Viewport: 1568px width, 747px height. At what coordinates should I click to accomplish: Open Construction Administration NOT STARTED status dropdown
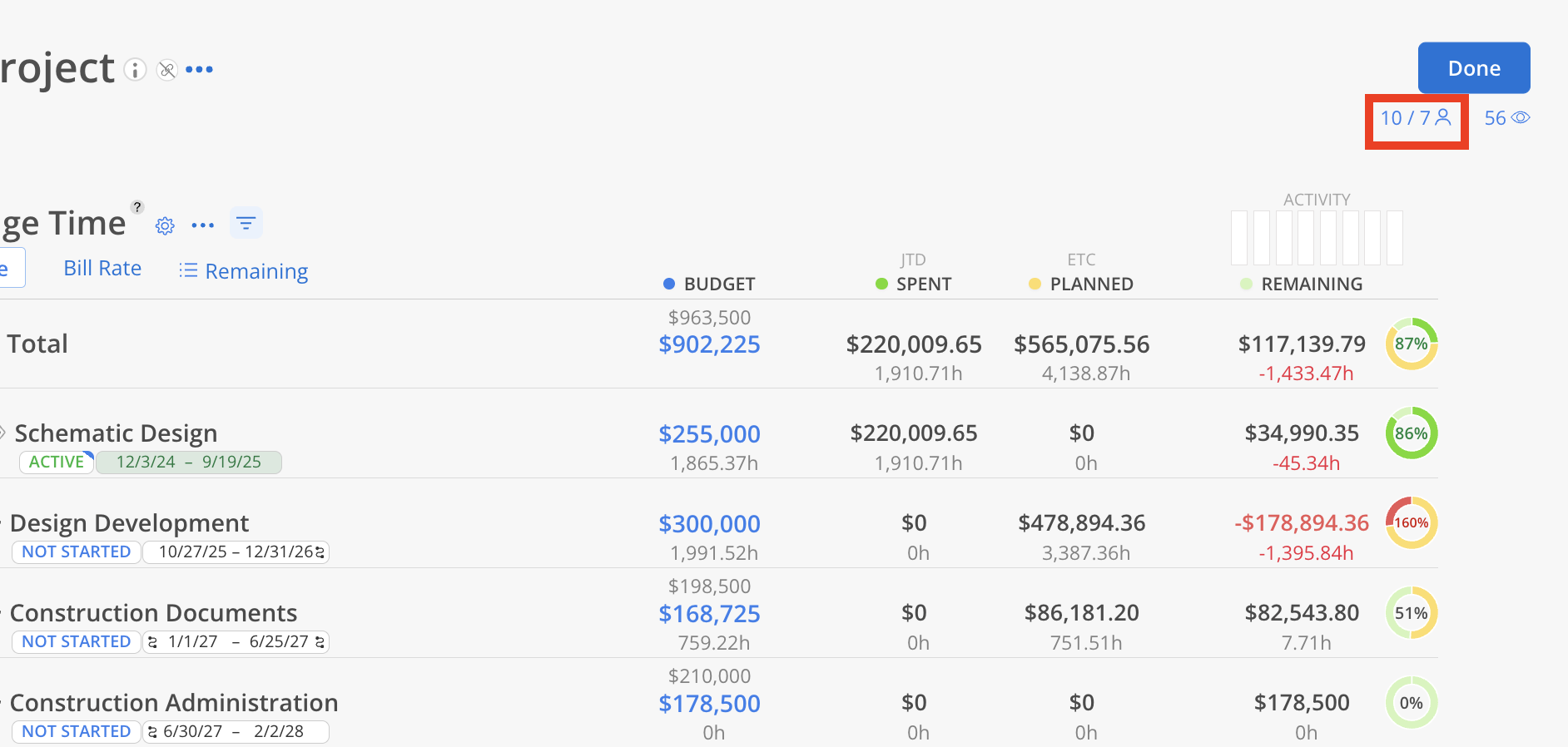[x=76, y=731]
